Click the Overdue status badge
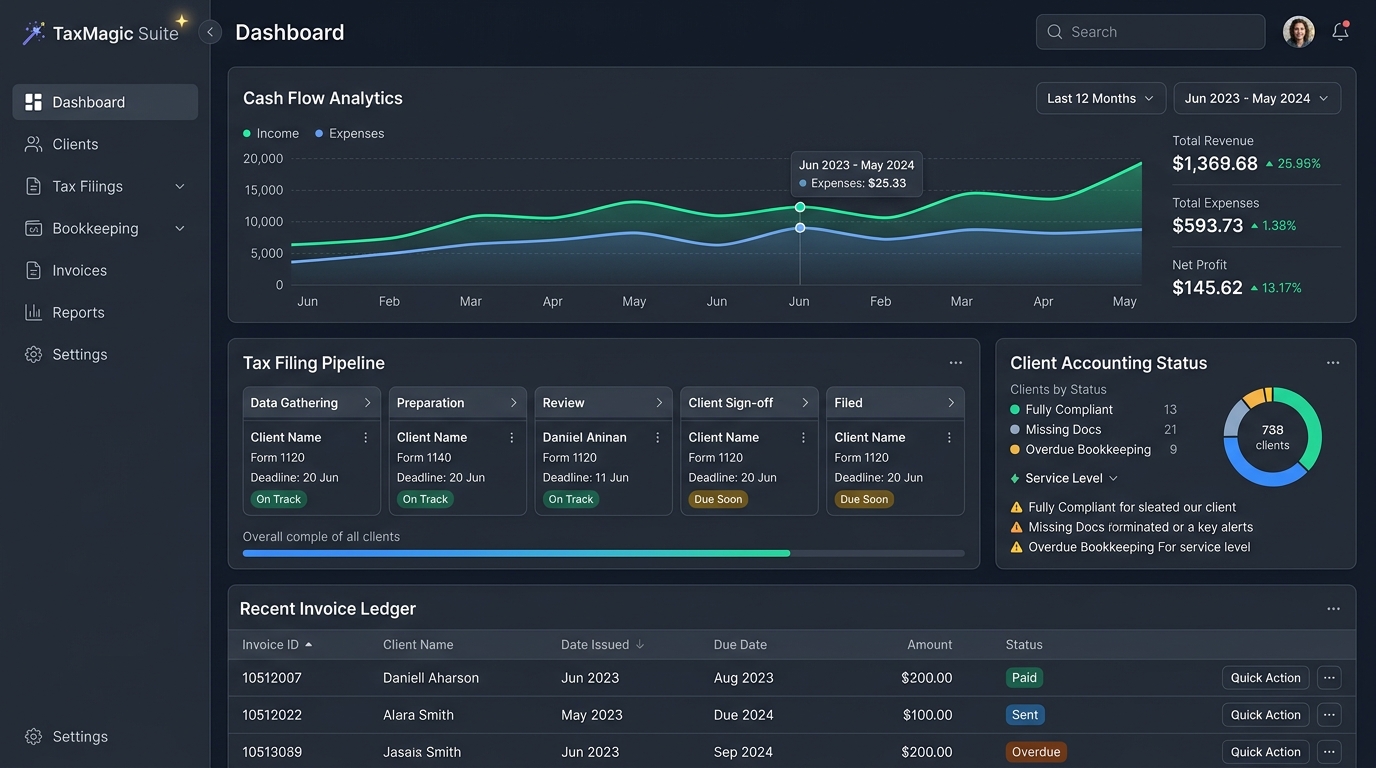The image size is (1376, 768). 1036,752
